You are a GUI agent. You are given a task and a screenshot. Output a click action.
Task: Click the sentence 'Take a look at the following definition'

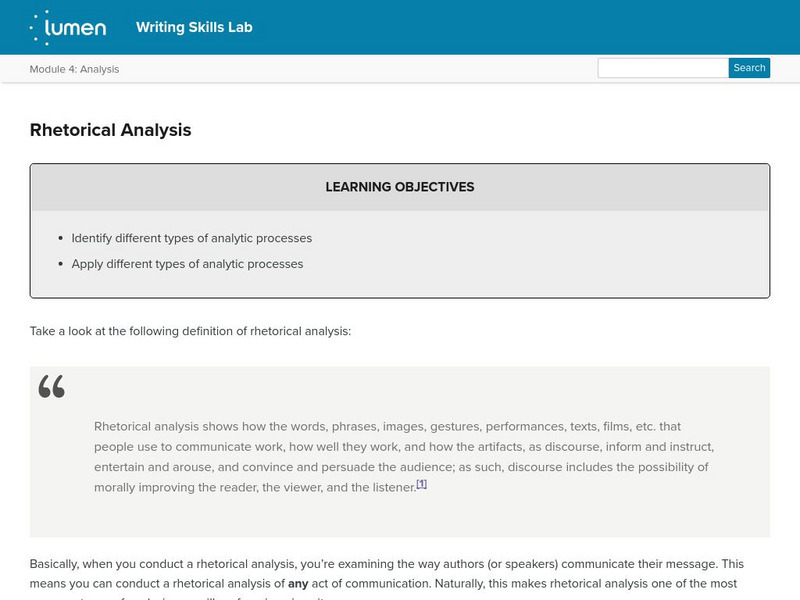pyautogui.click(x=190, y=330)
